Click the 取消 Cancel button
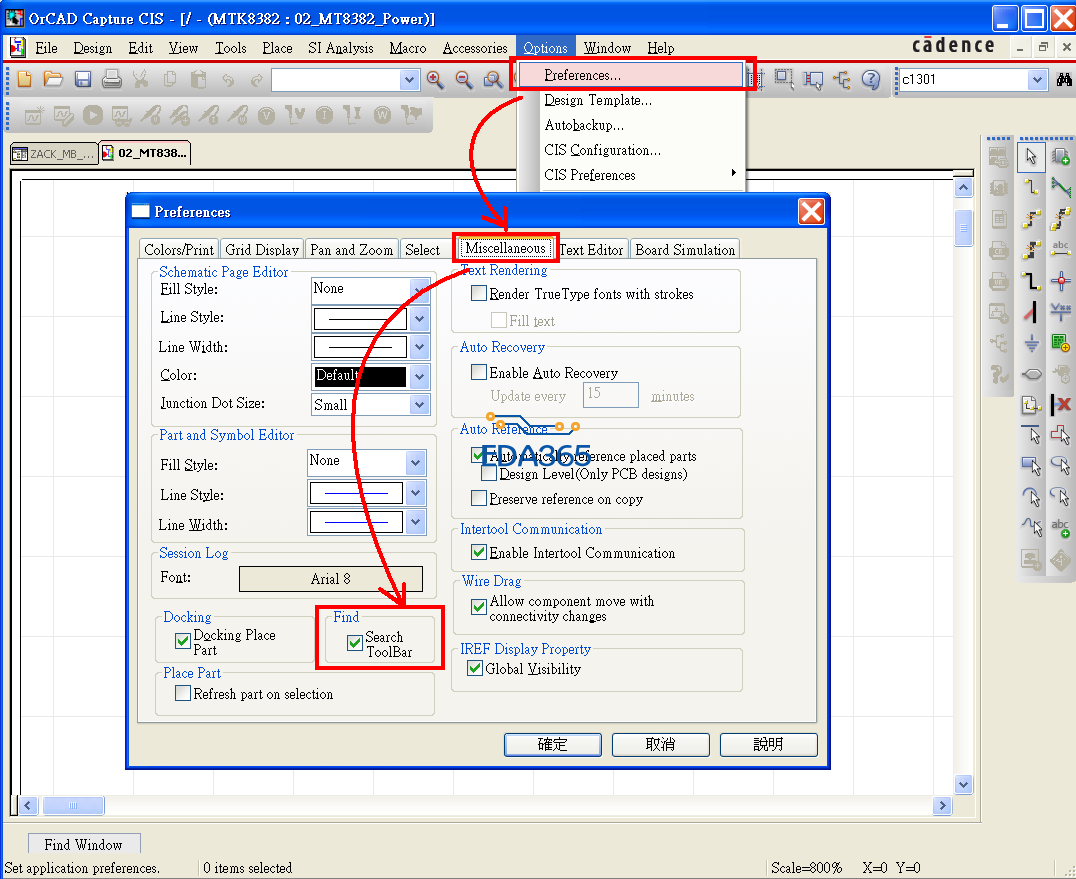 pyautogui.click(x=660, y=745)
